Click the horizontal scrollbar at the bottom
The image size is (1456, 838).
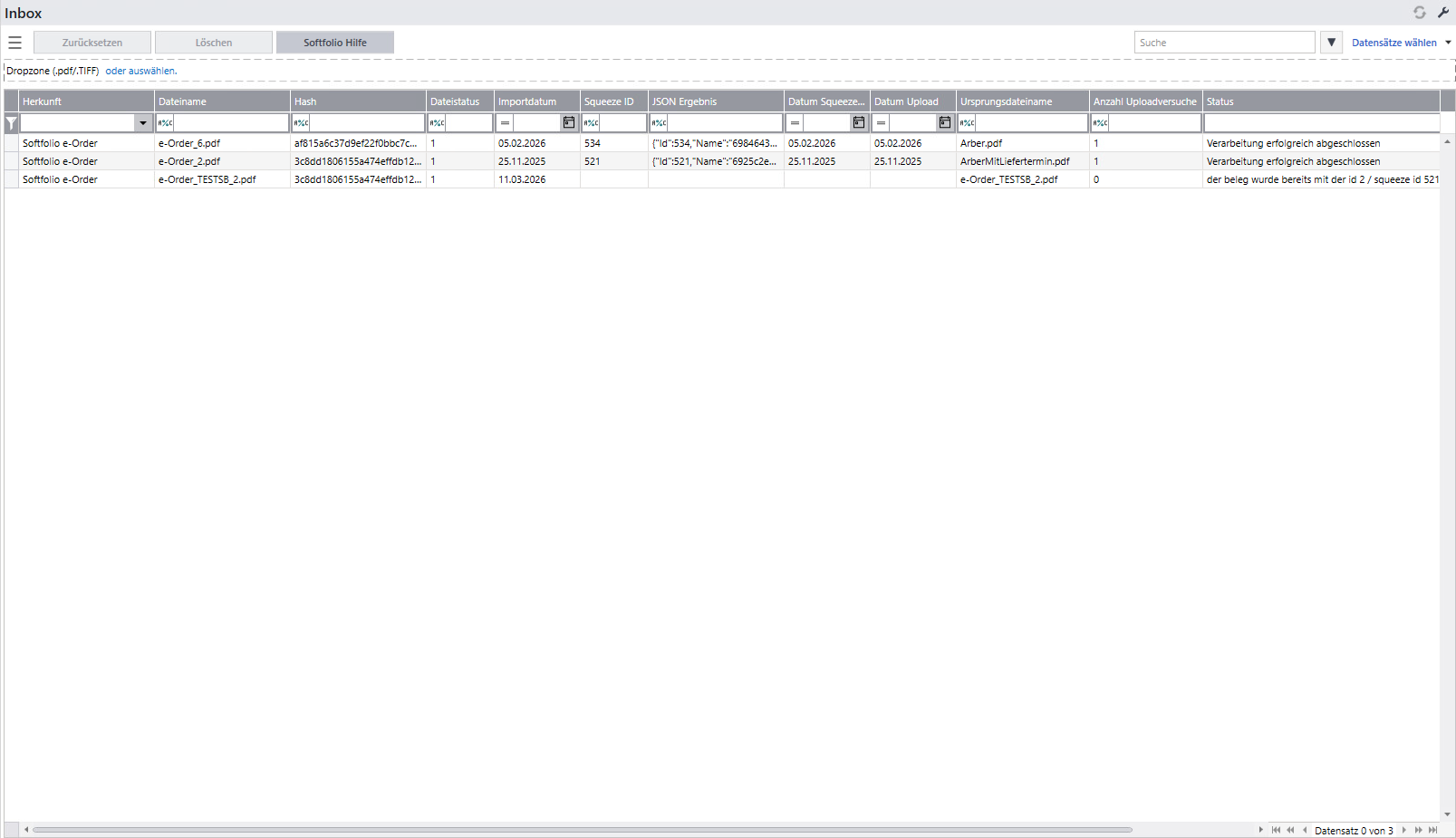click(x=582, y=830)
